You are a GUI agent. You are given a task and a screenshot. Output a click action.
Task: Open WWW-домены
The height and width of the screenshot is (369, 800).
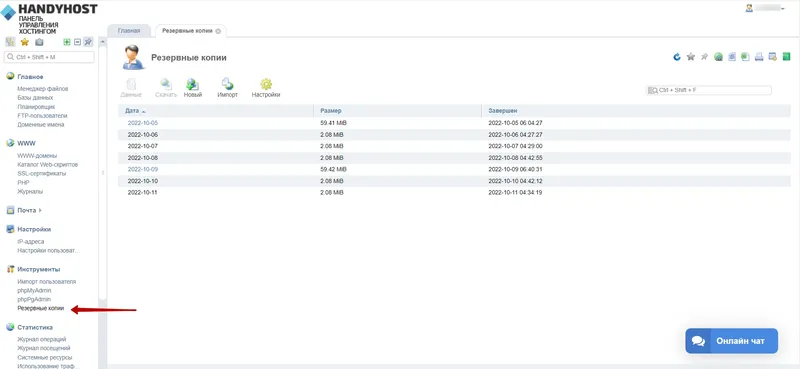tap(37, 156)
